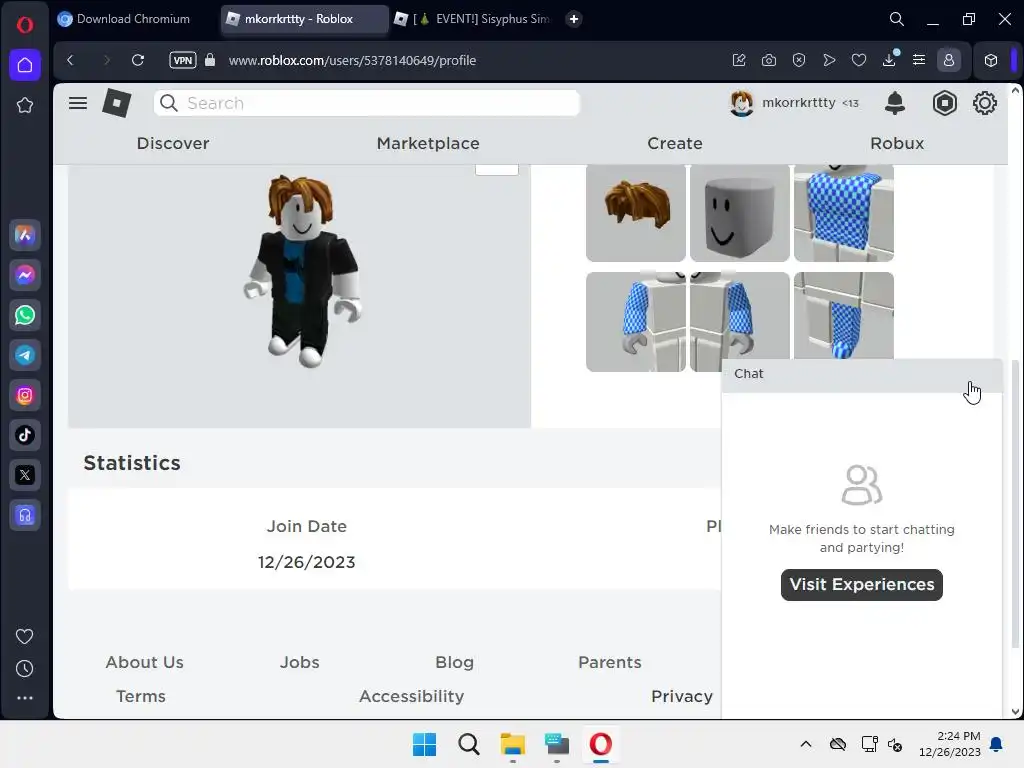Open X (Twitter) in the sidebar
The image size is (1024, 768).
coord(25,475)
